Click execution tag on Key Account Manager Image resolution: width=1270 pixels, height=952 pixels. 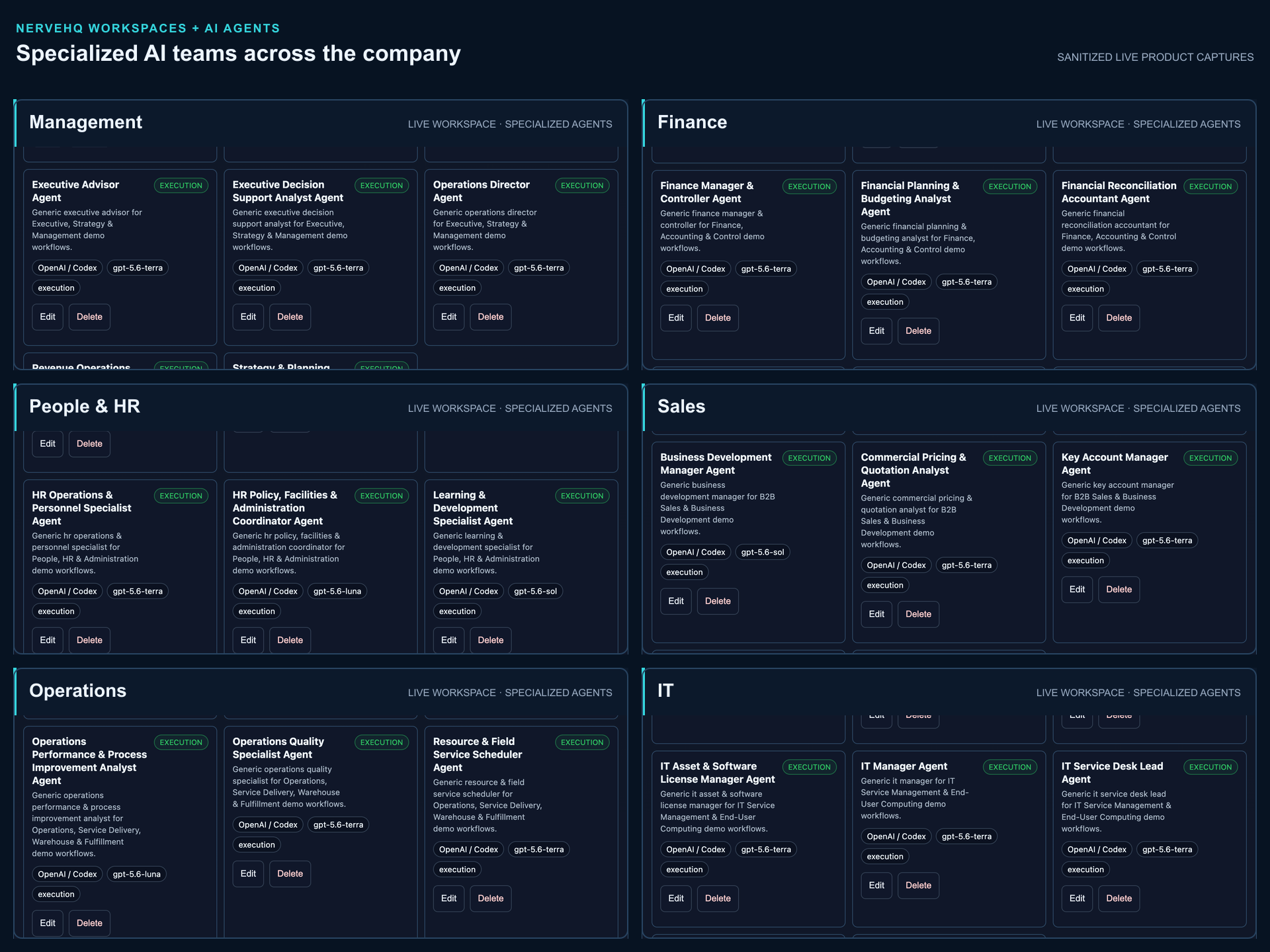tap(1085, 561)
